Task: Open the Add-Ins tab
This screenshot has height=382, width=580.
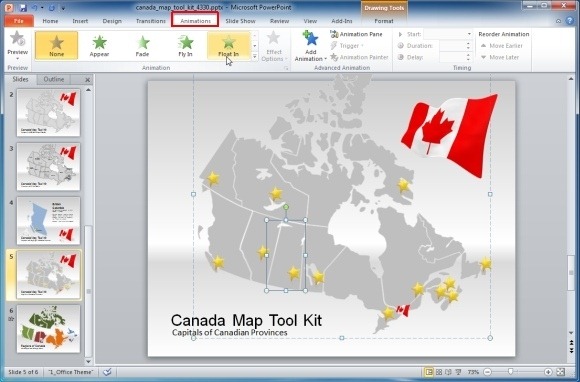Action: pos(342,21)
